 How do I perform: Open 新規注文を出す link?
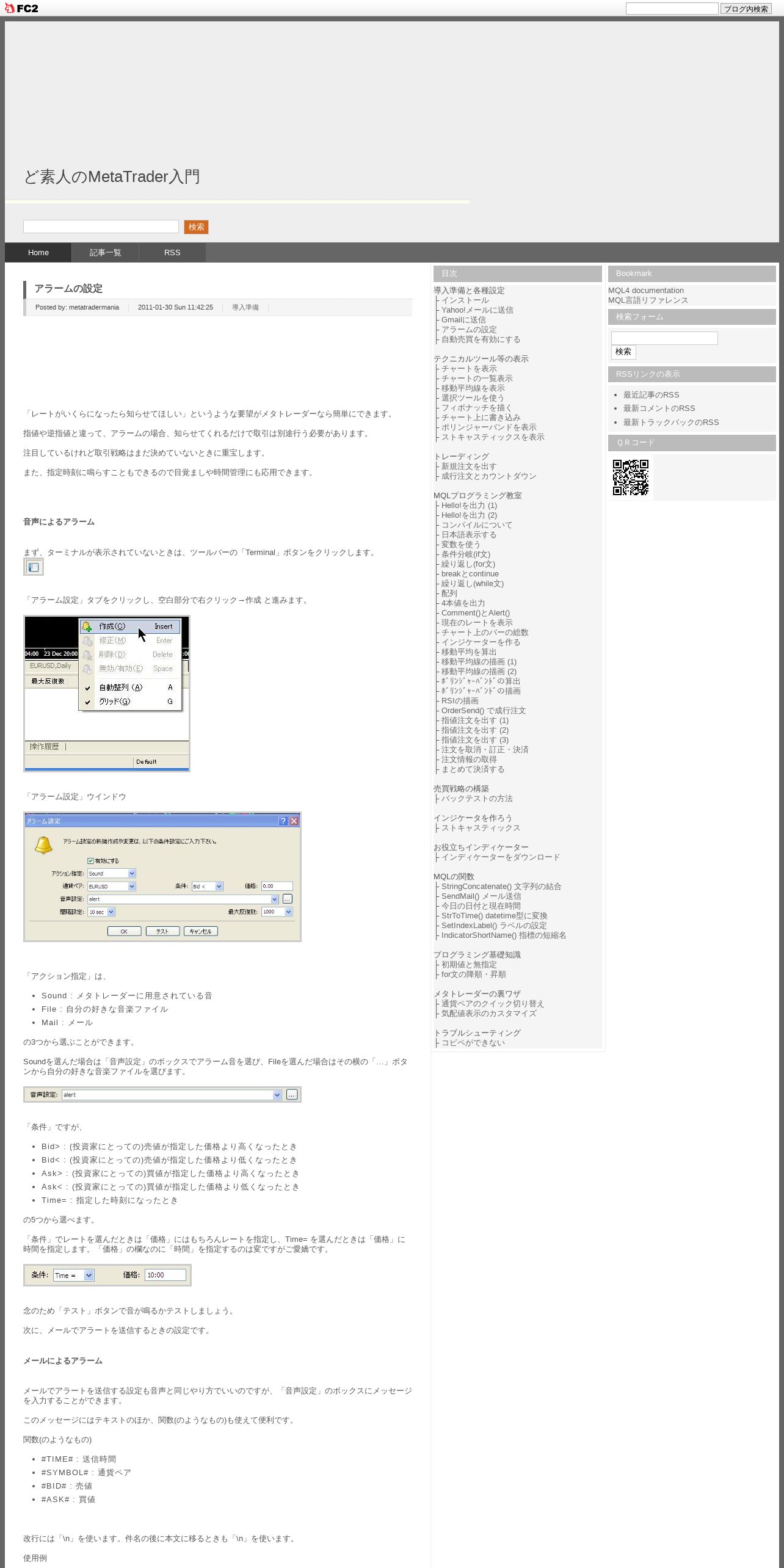point(469,466)
